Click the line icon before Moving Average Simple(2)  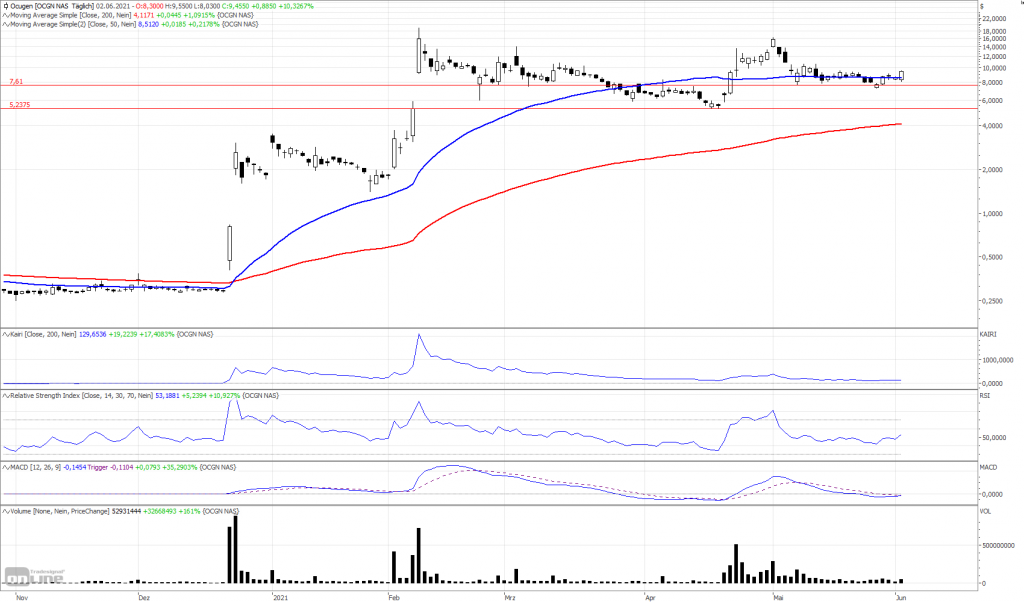(6, 24)
